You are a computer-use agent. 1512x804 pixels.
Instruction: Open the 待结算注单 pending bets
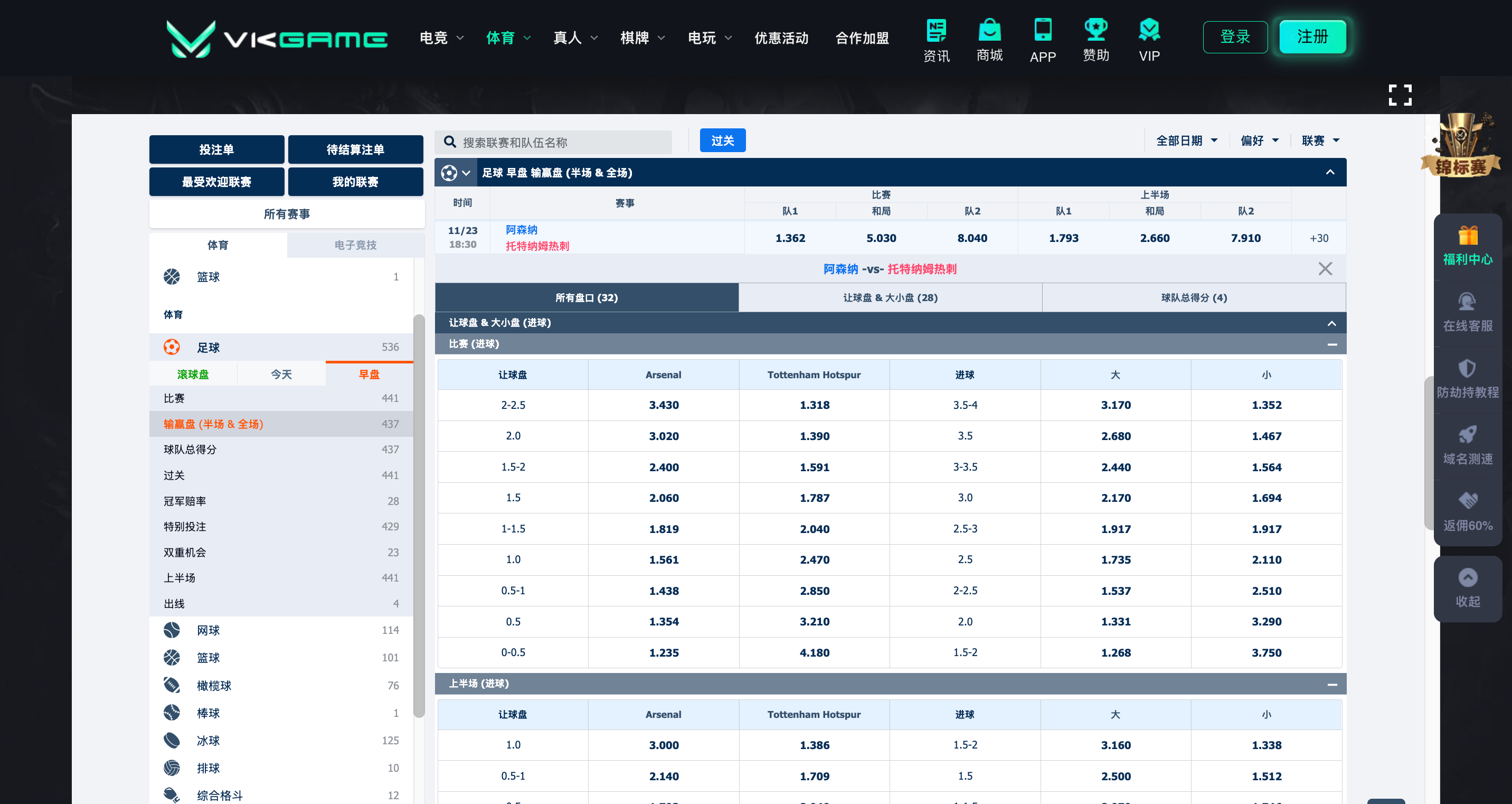coord(356,149)
